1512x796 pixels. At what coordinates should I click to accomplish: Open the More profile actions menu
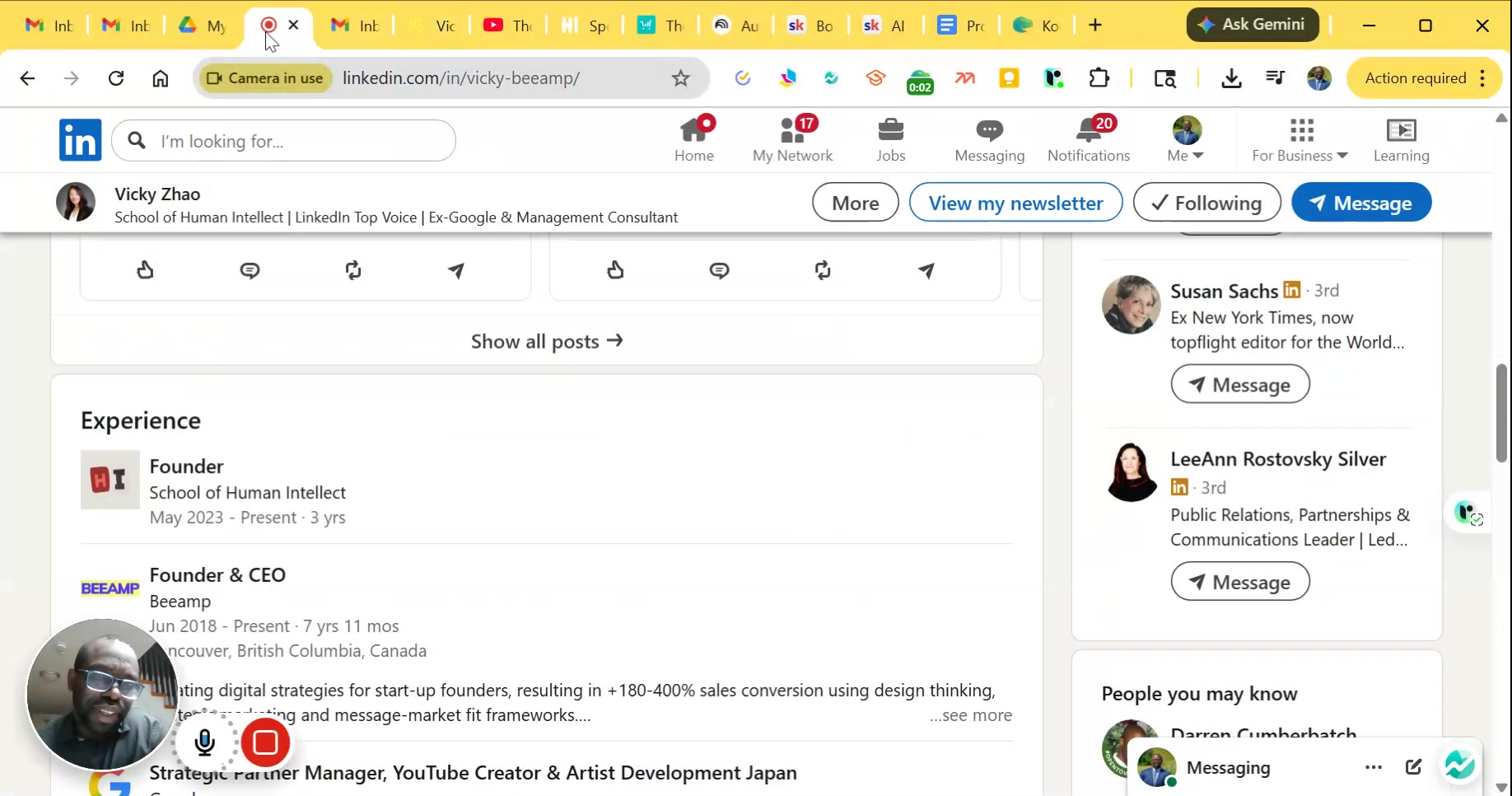855,203
